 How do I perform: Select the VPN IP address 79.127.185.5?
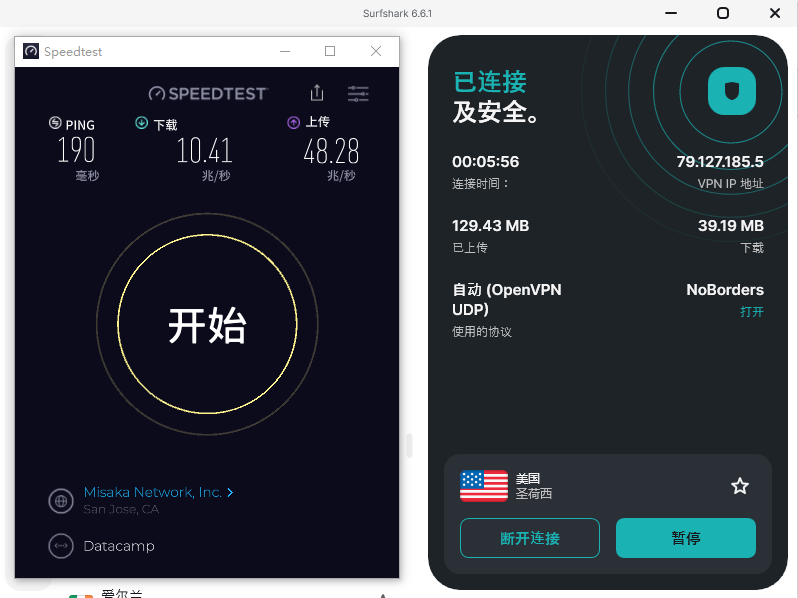click(x=720, y=162)
